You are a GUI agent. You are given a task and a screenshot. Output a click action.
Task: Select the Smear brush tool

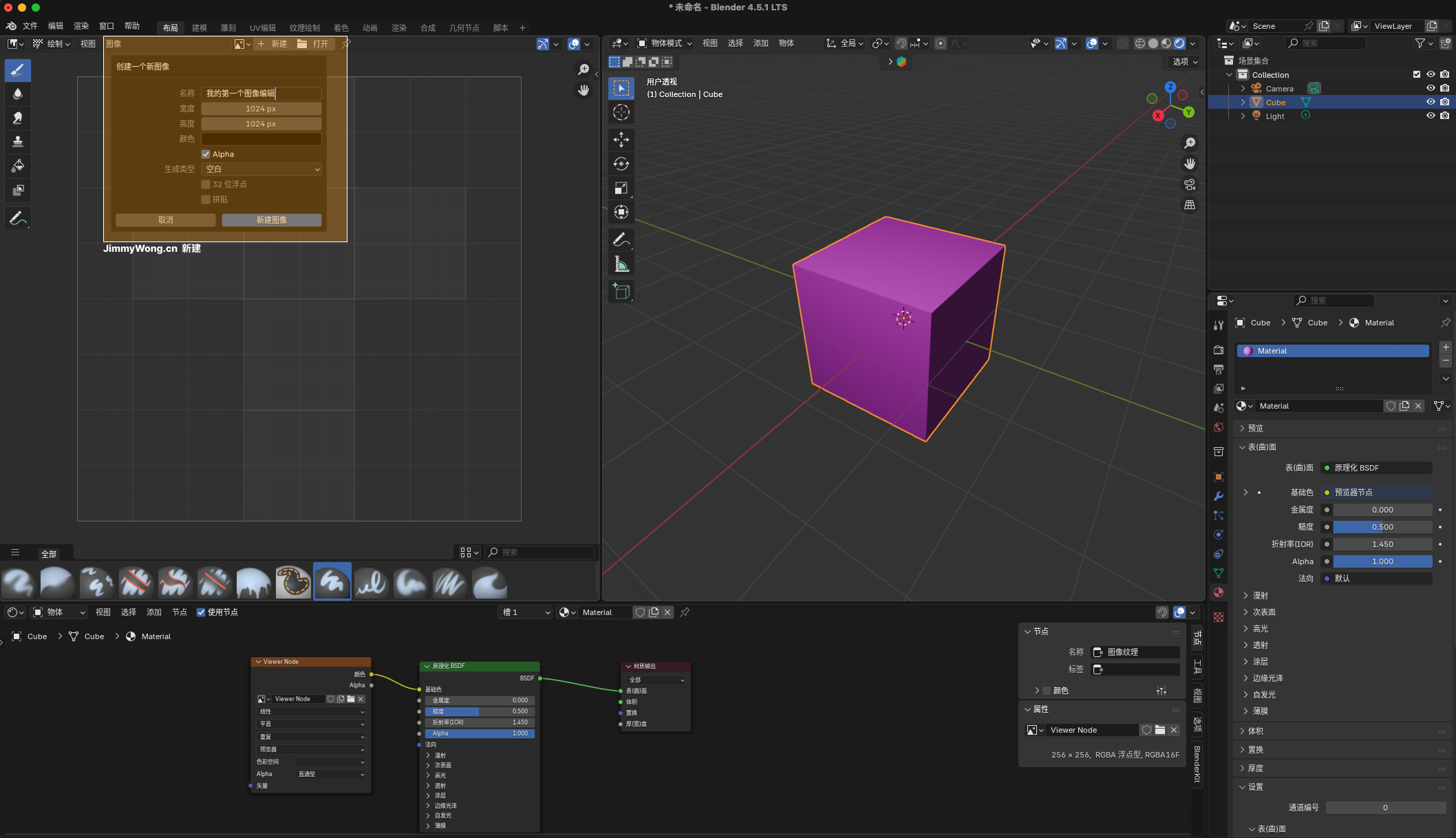click(18, 118)
